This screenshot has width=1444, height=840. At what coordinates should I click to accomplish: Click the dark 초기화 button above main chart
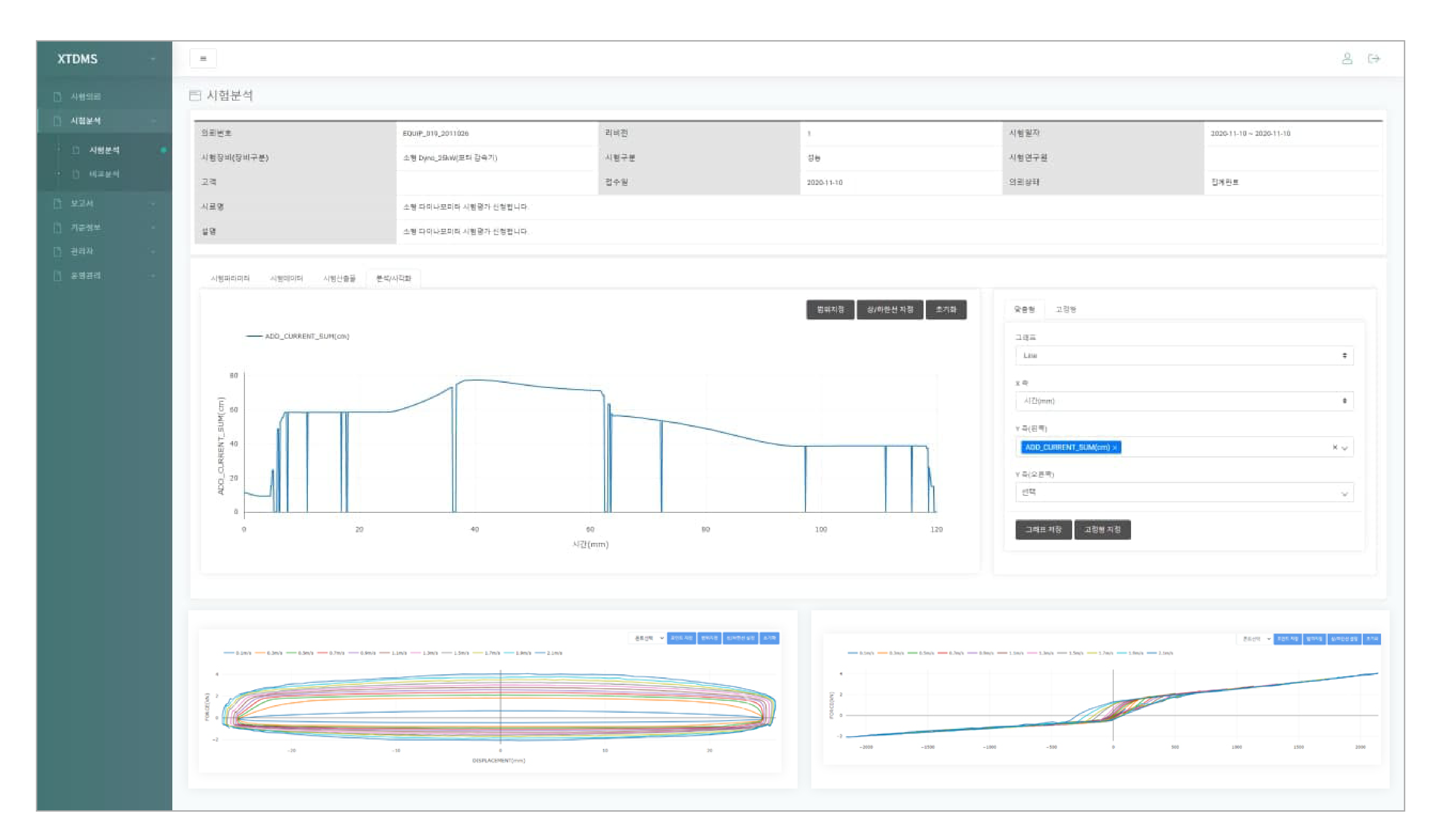point(946,310)
